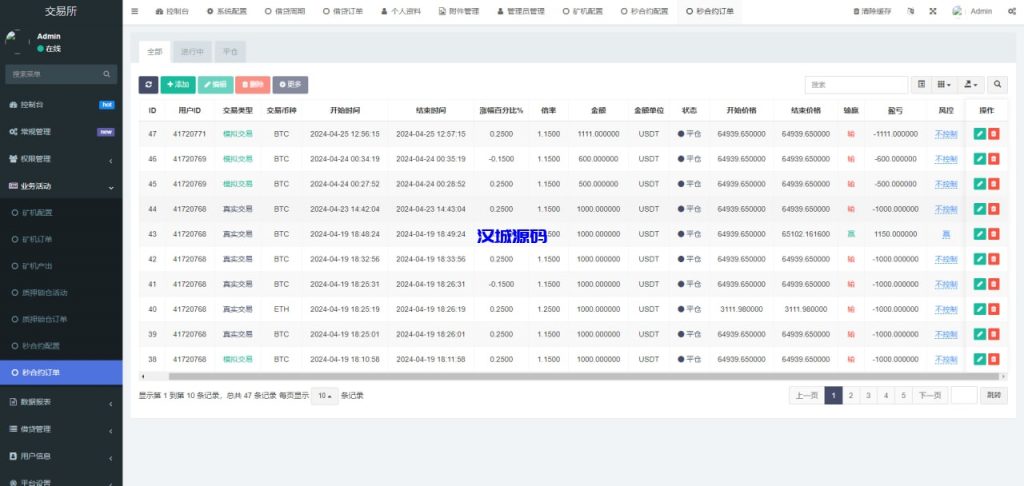Click the settings gears icon at top right
Screen dimensions: 1024x486
point(1009,11)
